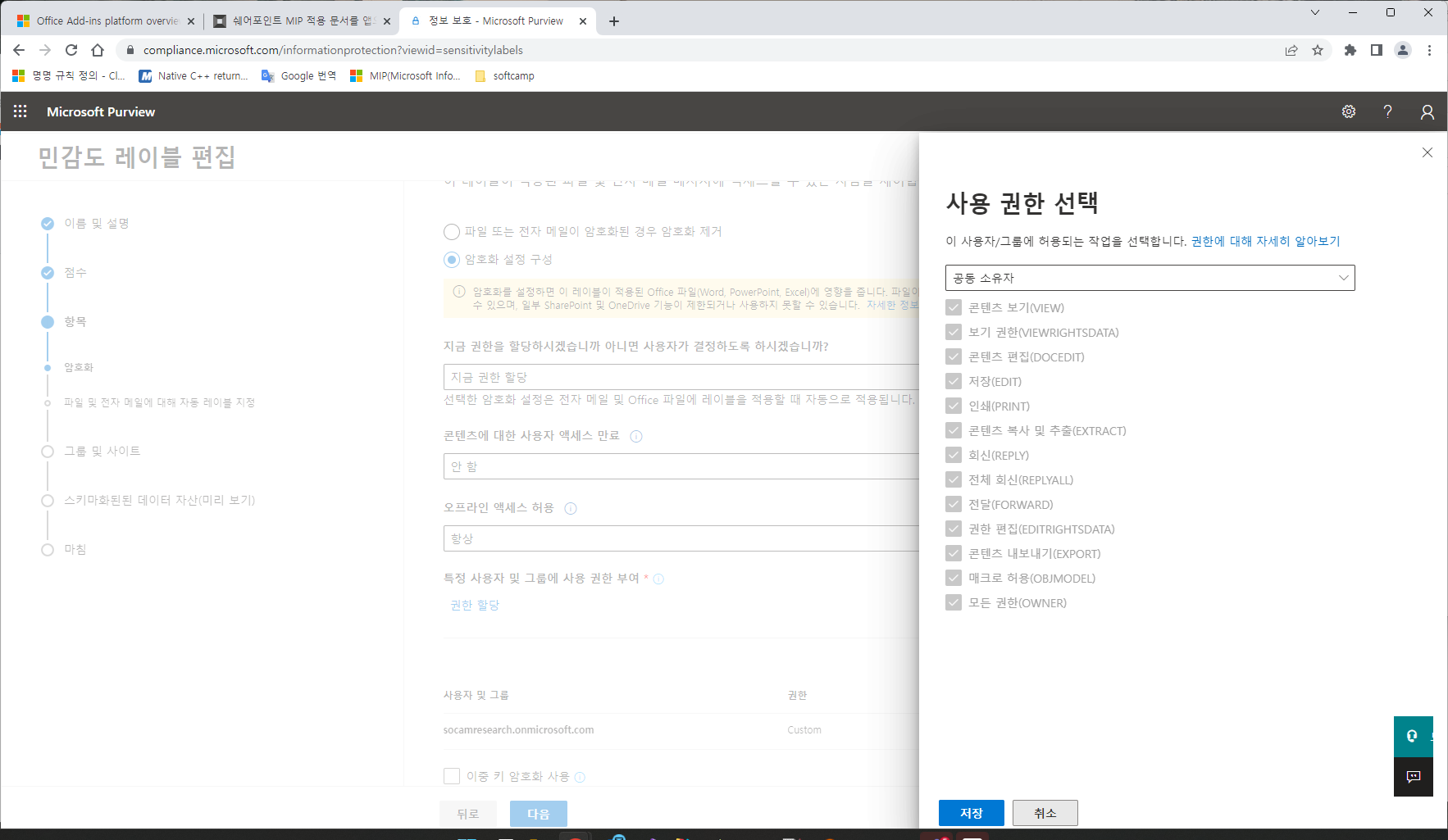Open the 항상 offline access dropdown
The width and height of the screenshot is (1448, 840).
681,538
